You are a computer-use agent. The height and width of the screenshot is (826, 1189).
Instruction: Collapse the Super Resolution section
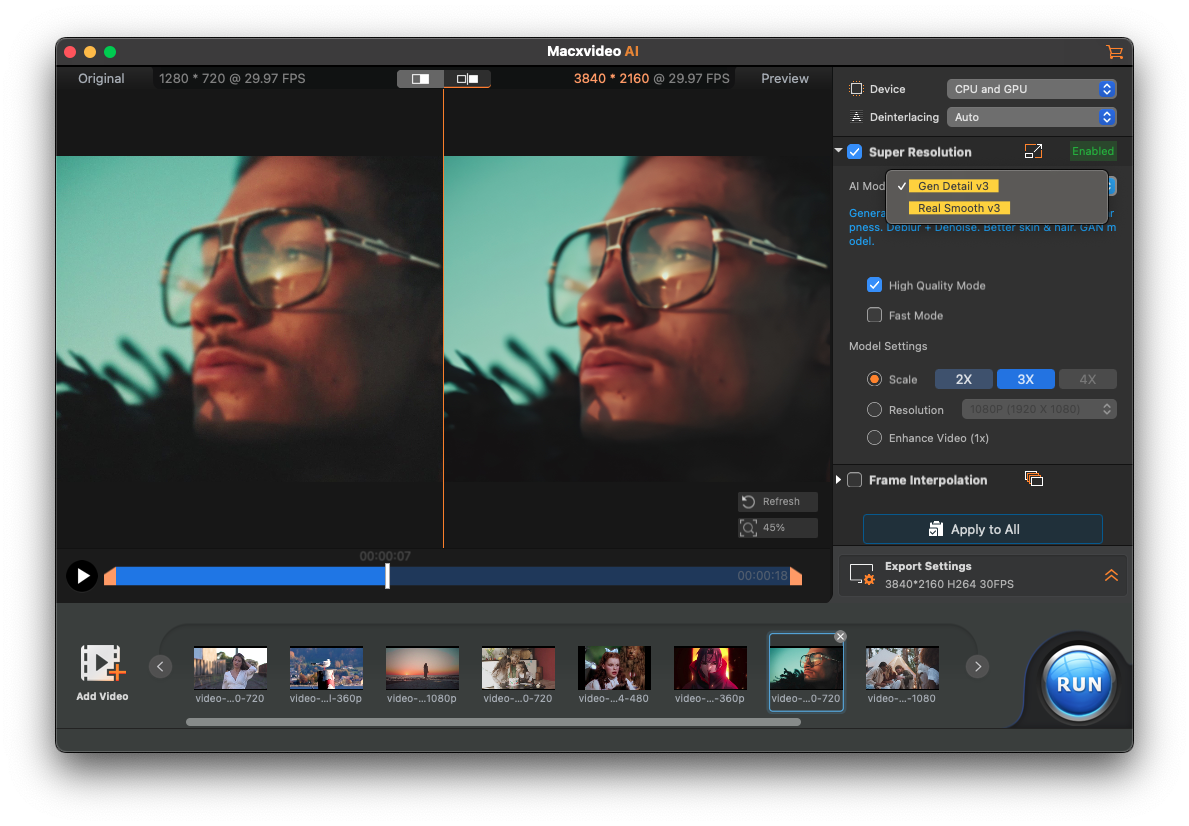point(839,151)
